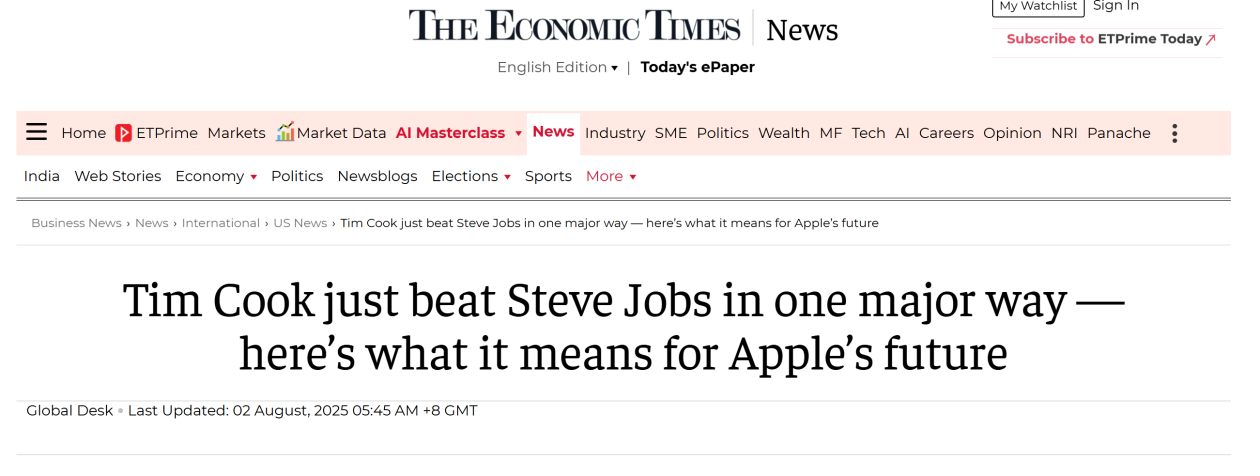Open the Panache section
This screenshot has width=1260, height=476.
click(1118, 133)
